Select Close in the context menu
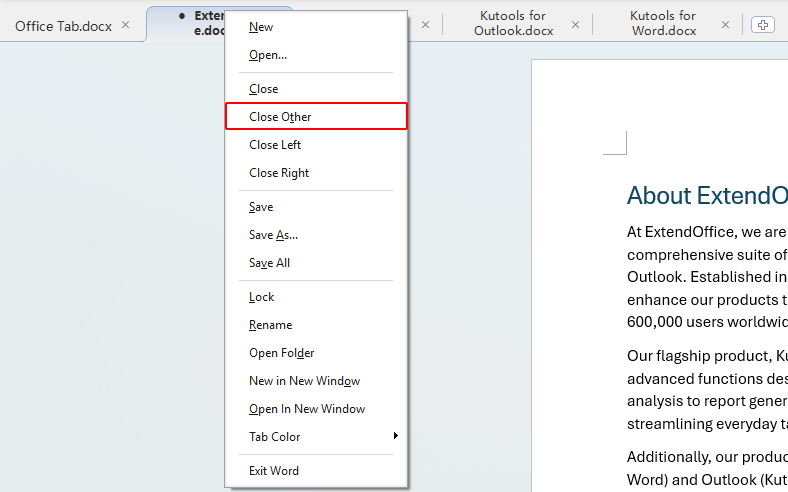This screenshot has height=492, width=788. [x=316, y=89]
